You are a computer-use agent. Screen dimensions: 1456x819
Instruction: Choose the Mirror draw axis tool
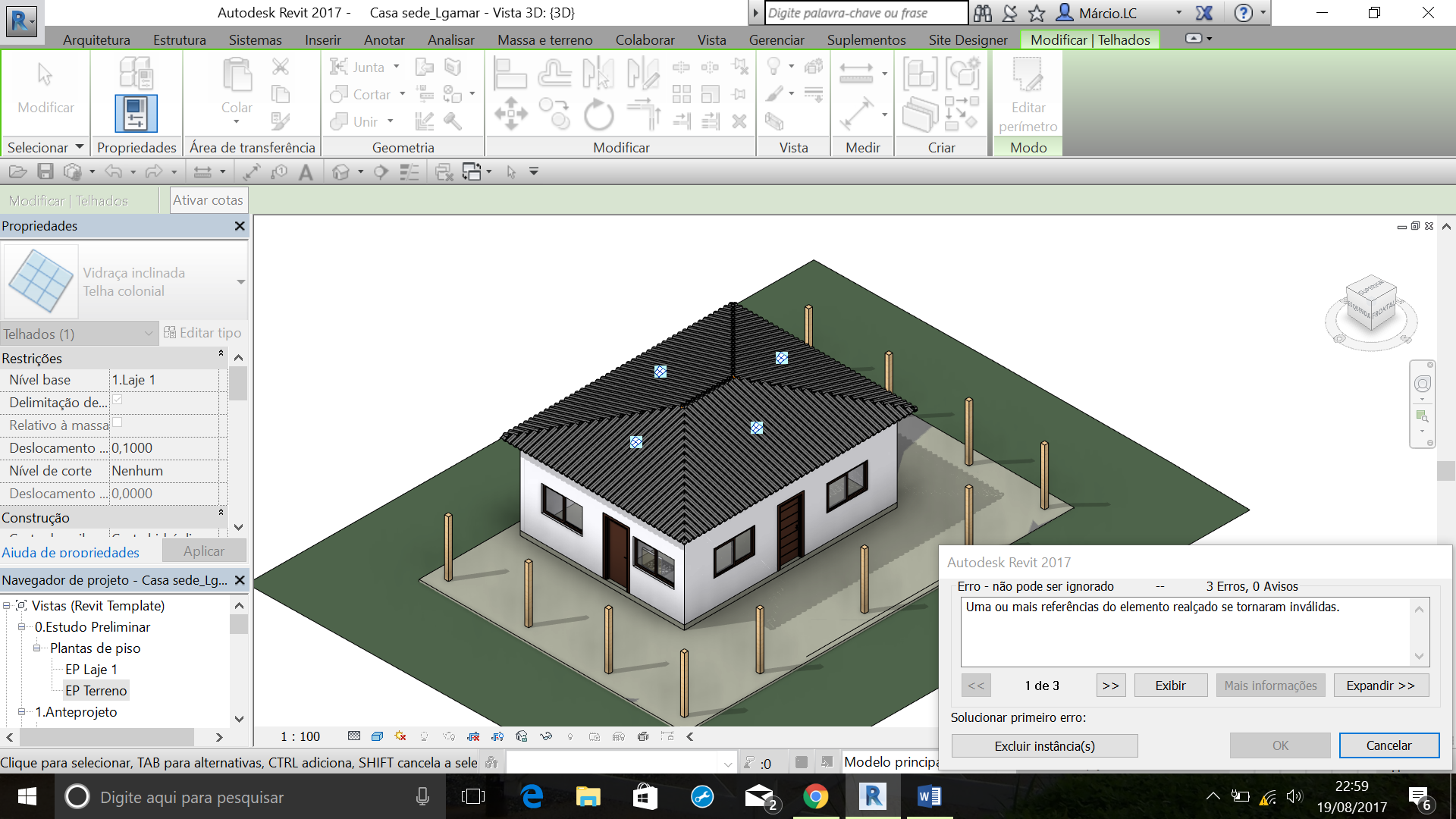pyautogui.click(x=643, y=74)
